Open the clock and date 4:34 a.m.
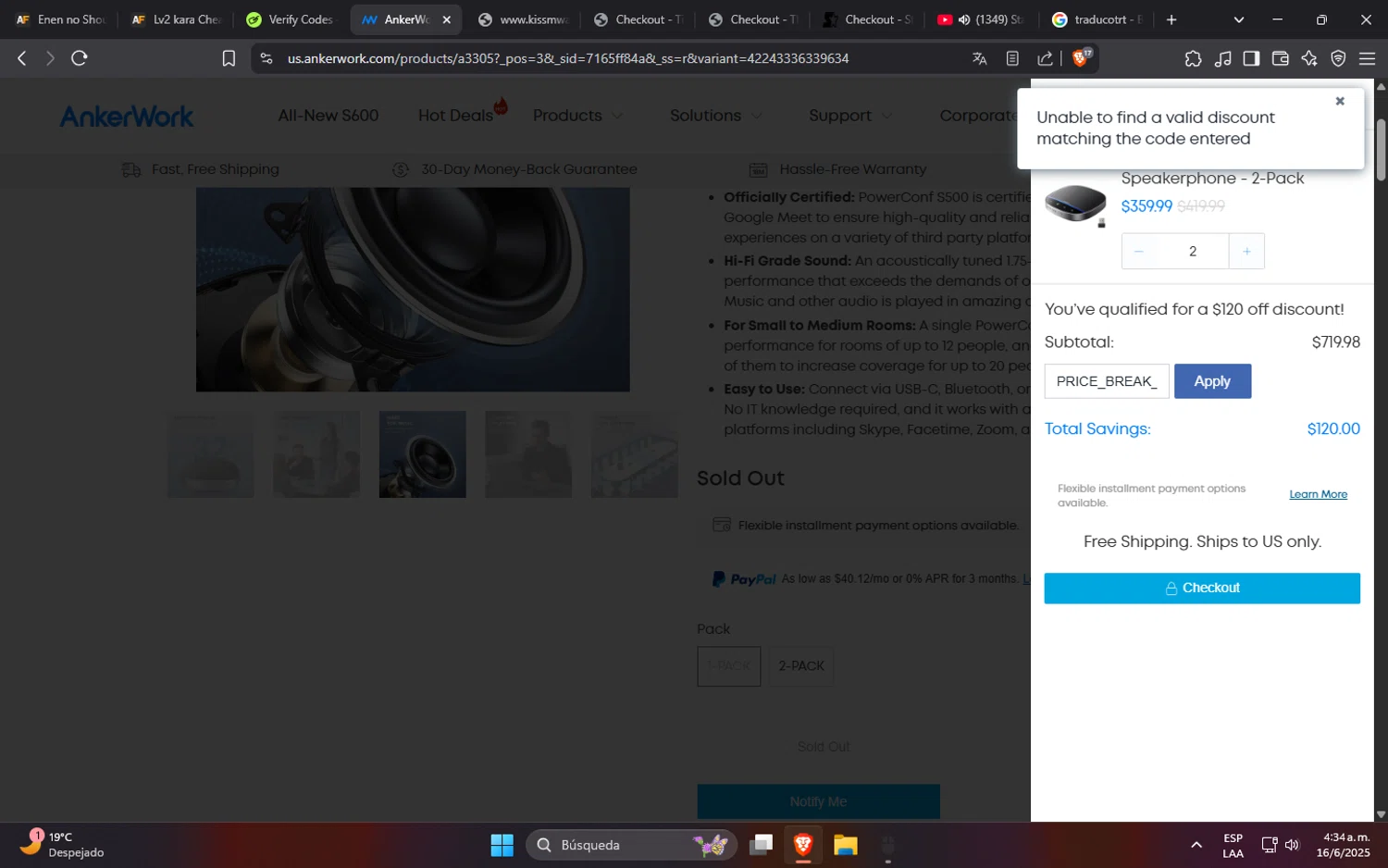 point(1345,845)
